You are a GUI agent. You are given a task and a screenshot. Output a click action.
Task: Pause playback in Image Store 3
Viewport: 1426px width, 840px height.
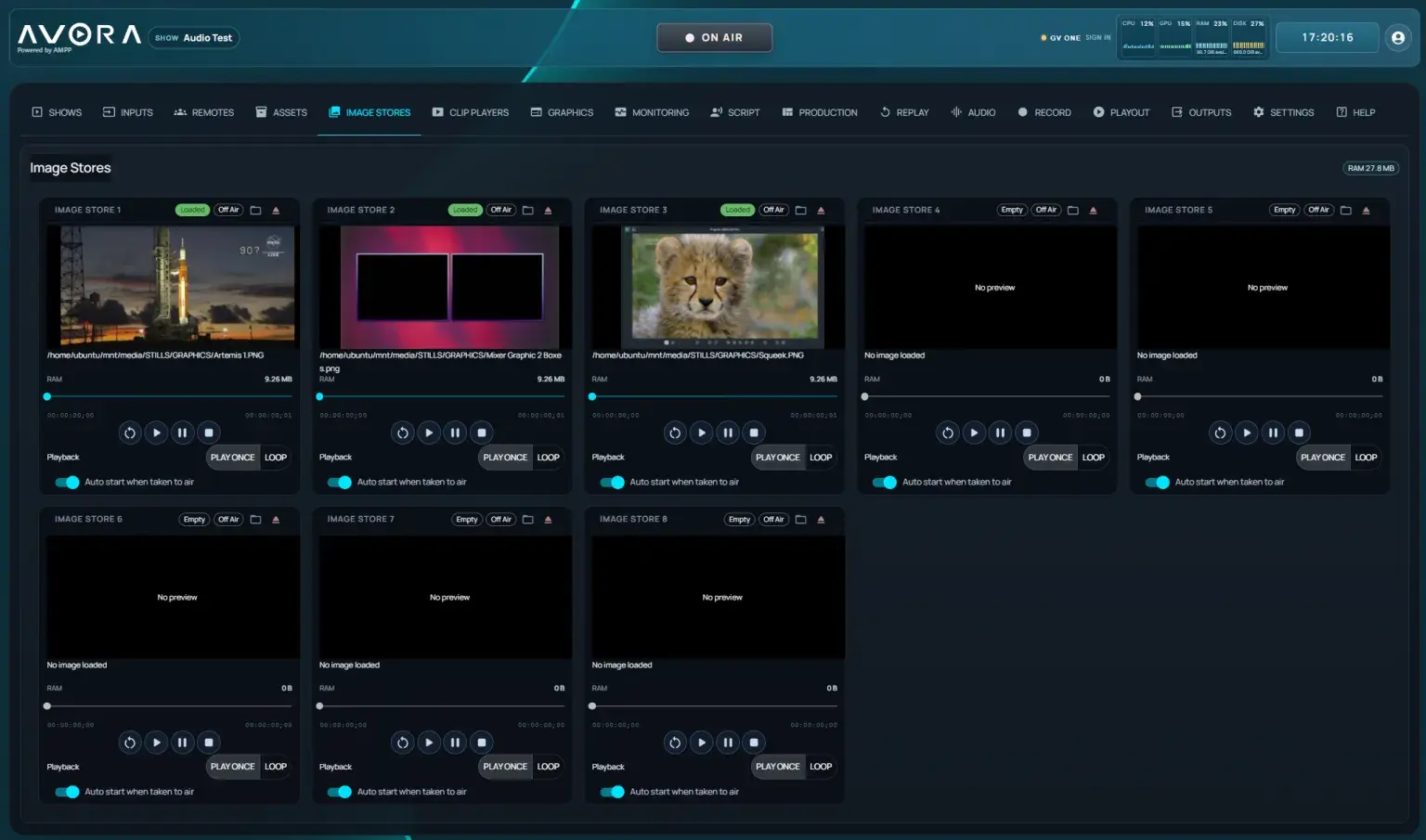click(728, 433)
